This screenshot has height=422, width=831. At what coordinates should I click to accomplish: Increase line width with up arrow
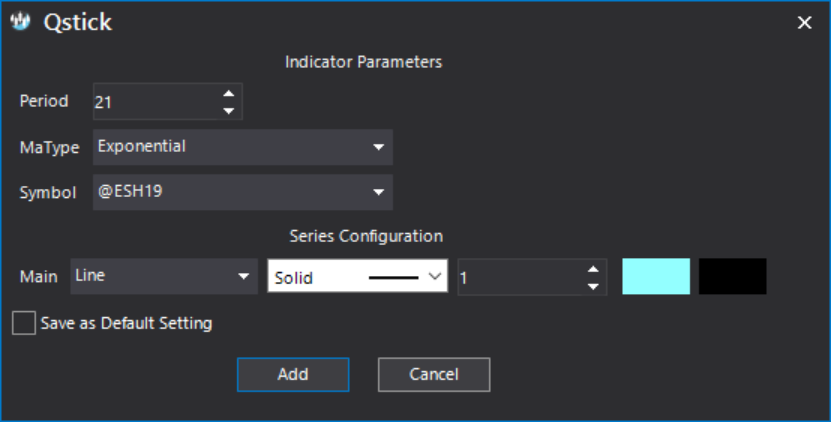(x=593, y=269)
